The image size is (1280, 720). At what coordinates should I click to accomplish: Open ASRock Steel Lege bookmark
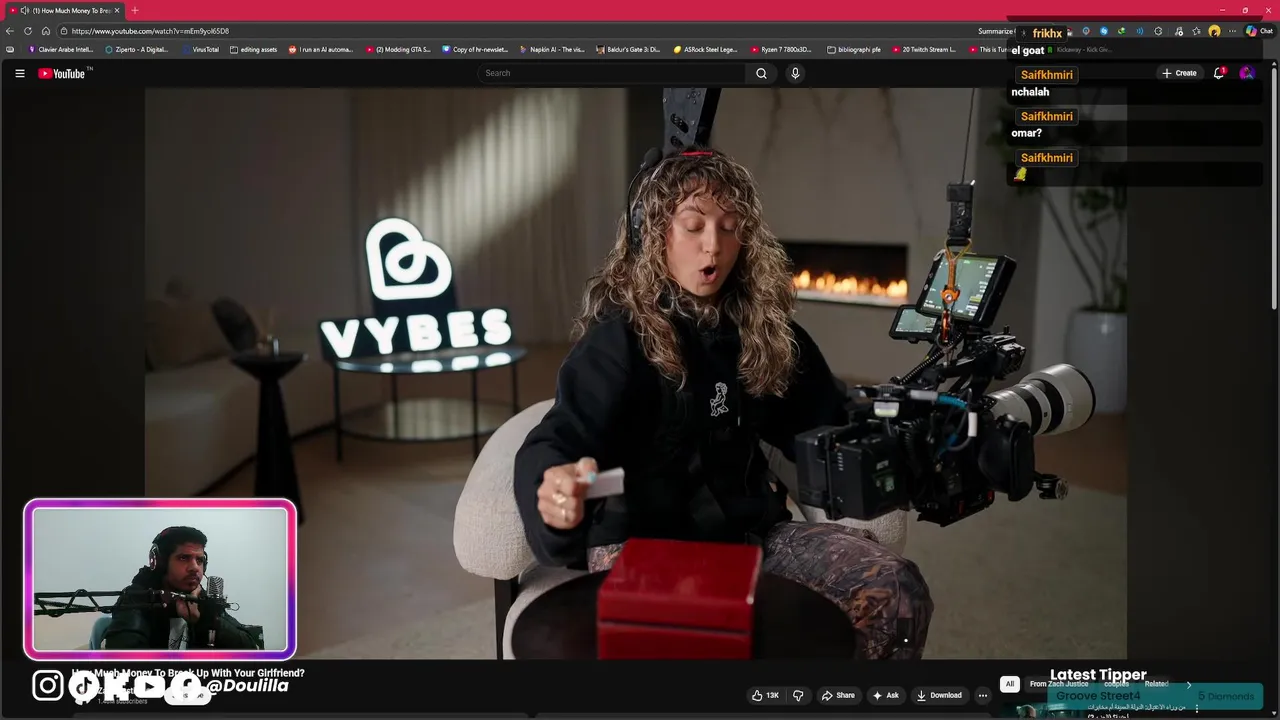(706, 49)
